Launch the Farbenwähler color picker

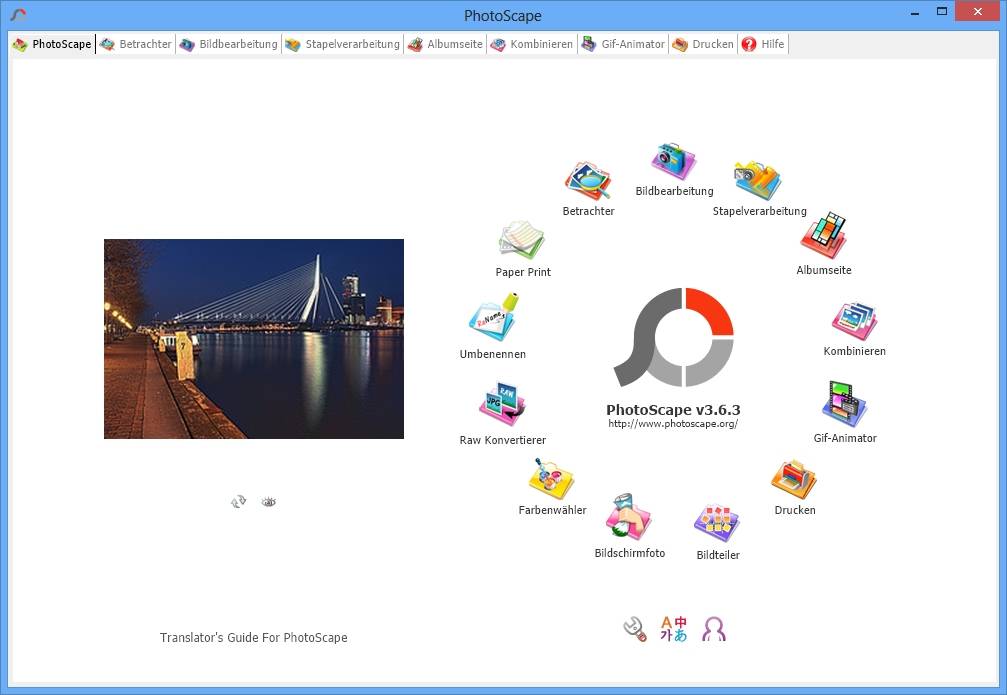click(x=551, y=480)
